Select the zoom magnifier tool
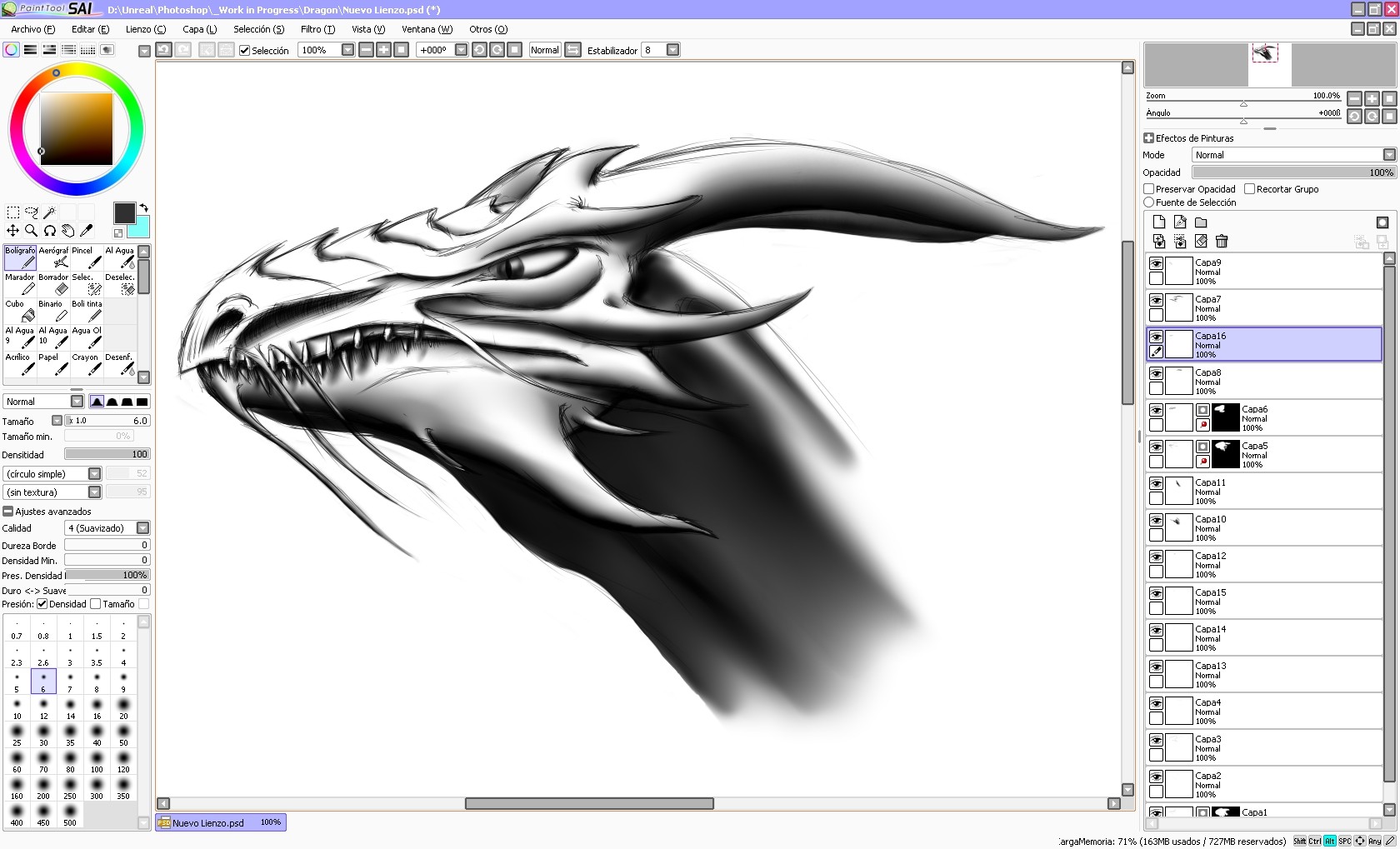This screenshot has width=1400, height=849. coord(31,231)
